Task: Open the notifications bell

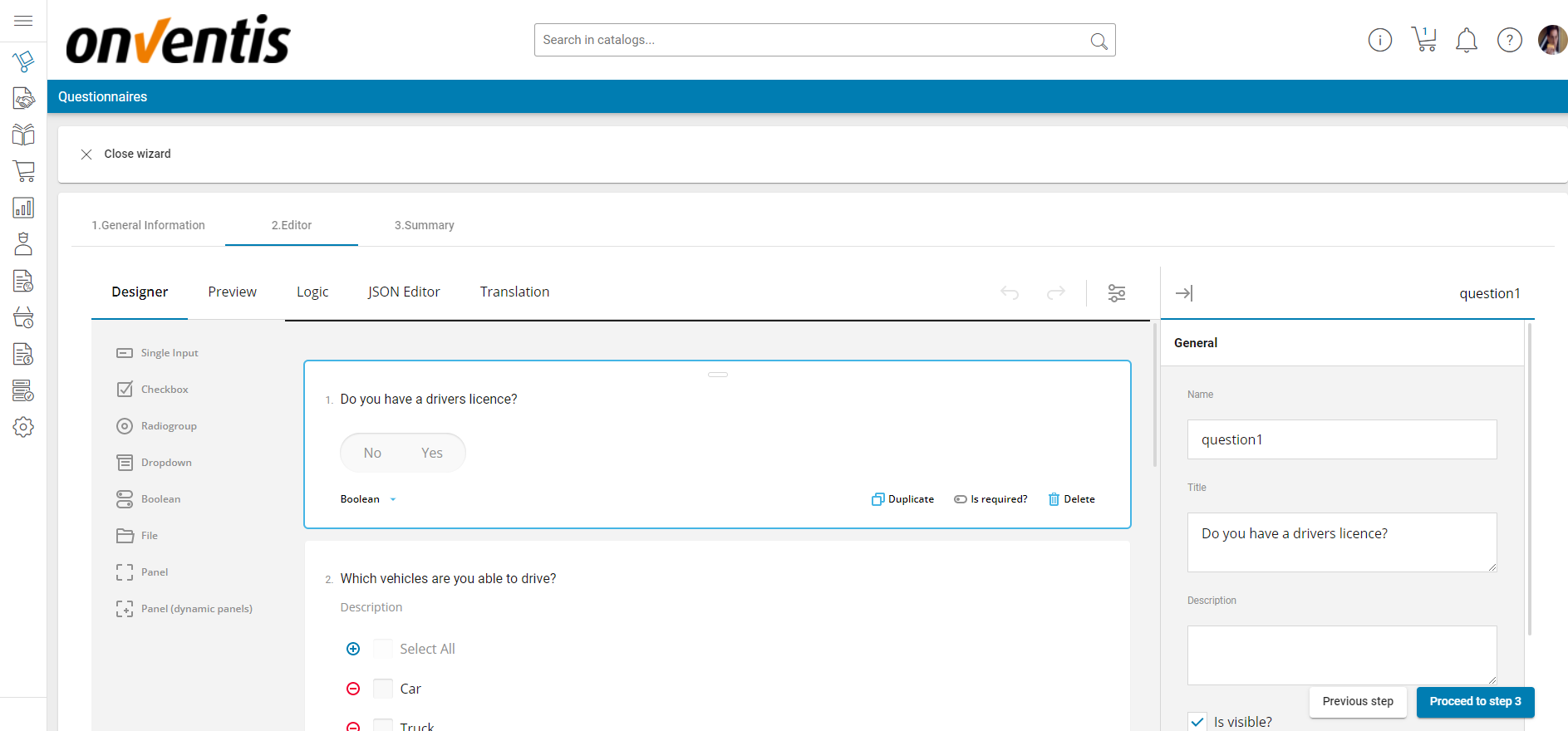Action: 1467,40
